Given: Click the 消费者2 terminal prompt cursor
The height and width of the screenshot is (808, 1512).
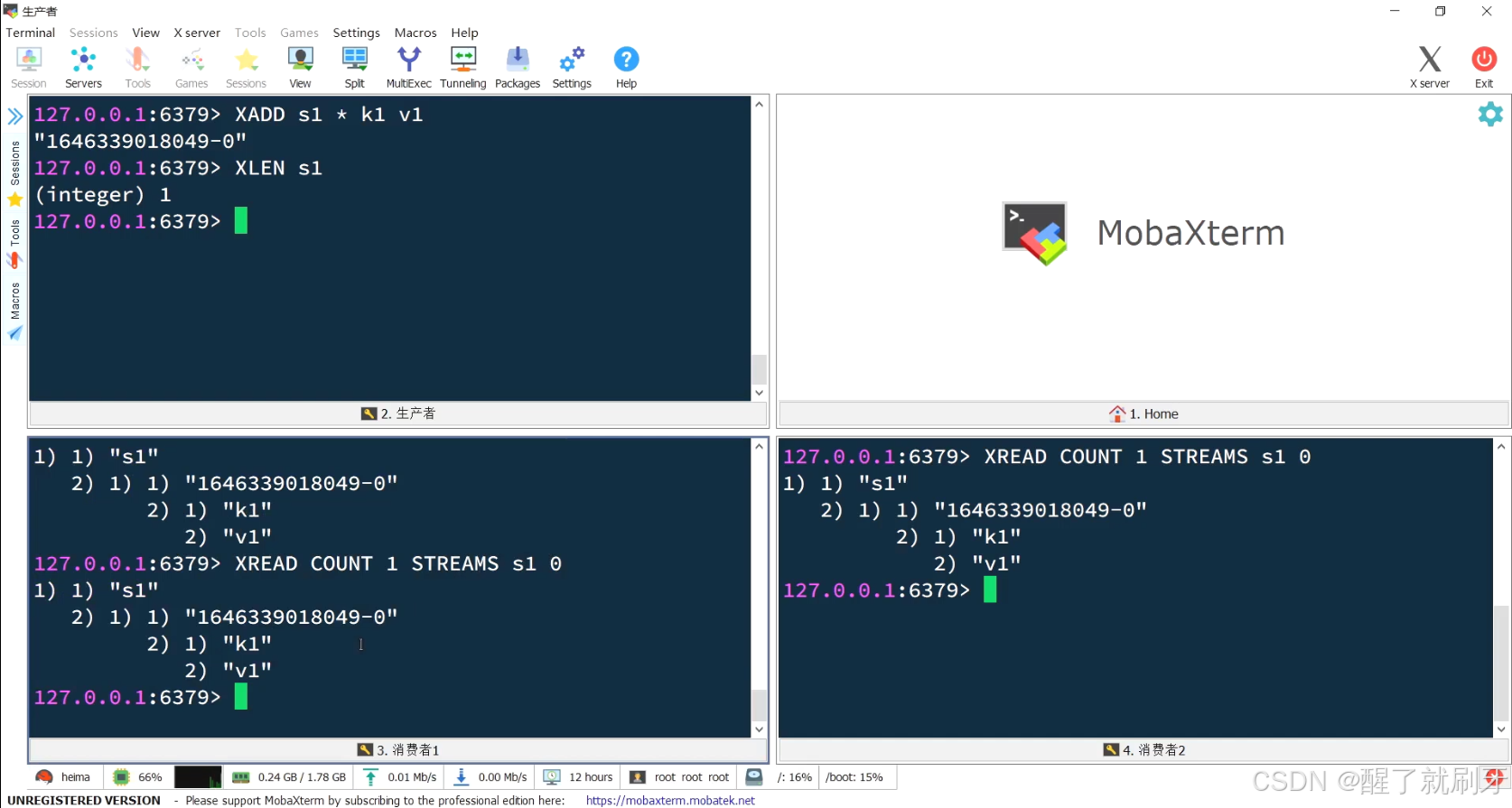Looking at the screenshot, I should [x=990, y=590].
